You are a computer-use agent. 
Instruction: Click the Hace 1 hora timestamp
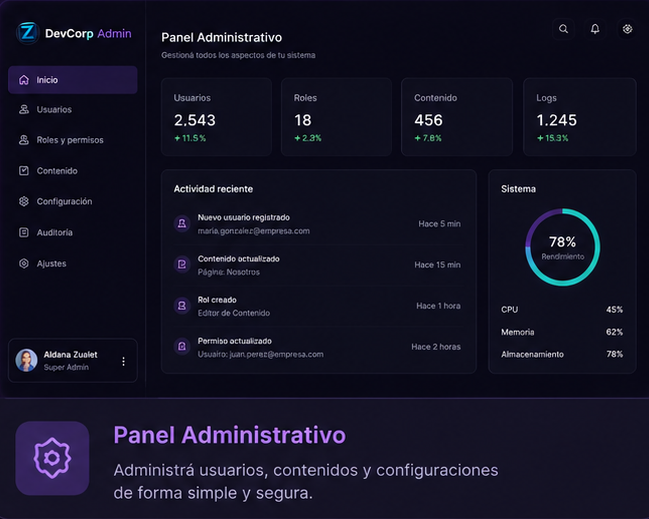(438, 306)
